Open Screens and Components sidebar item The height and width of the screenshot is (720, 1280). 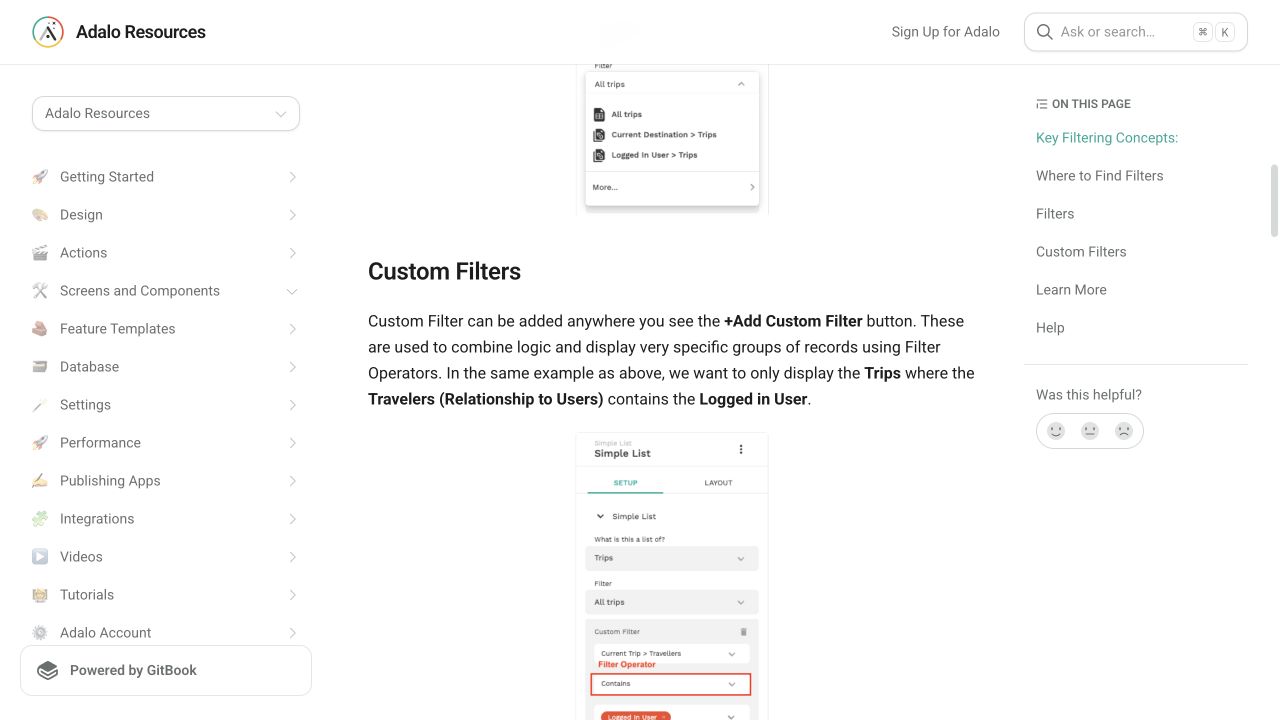[166, 291]
